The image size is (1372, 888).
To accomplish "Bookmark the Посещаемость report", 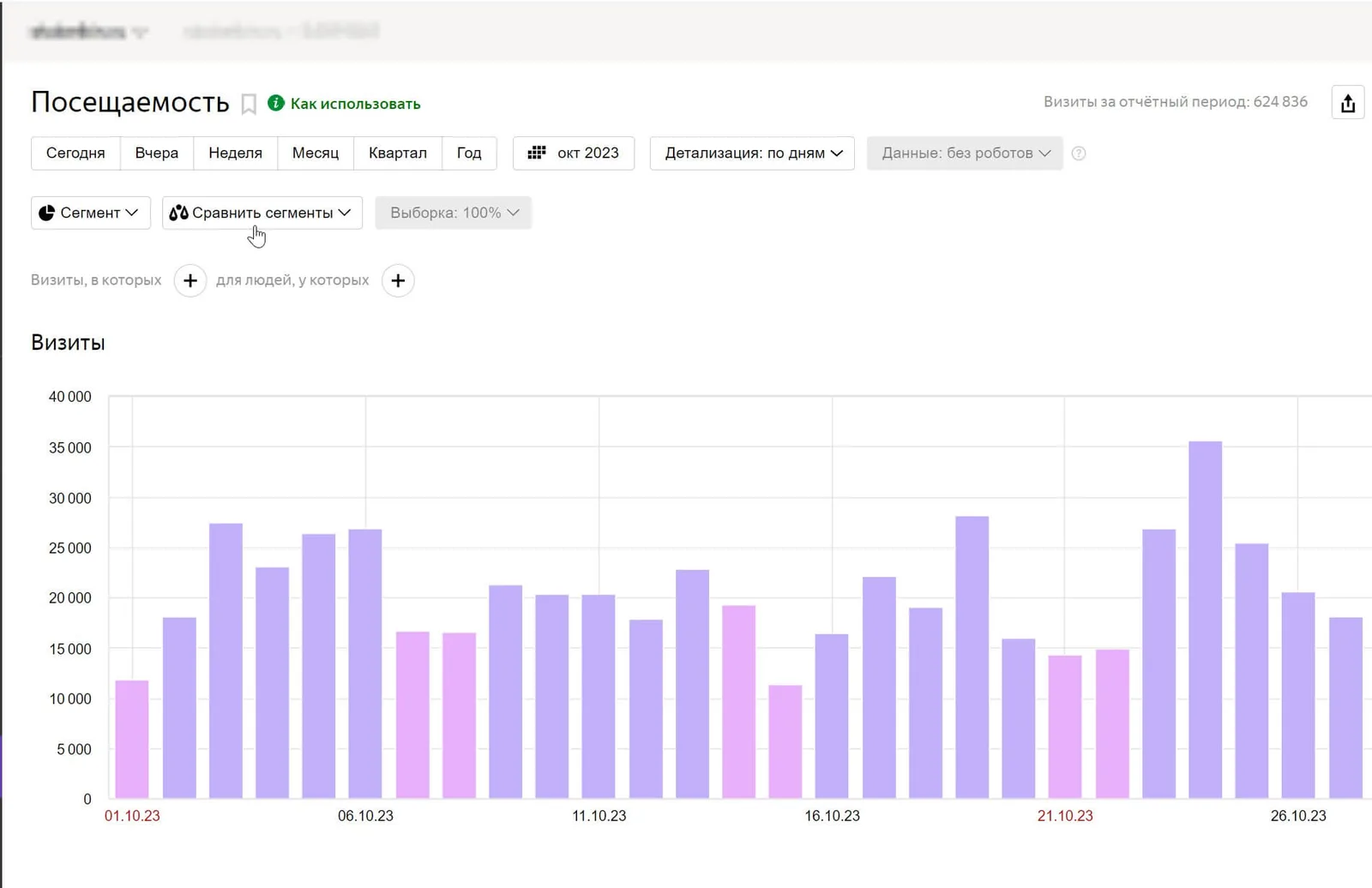I will point(249,104).
